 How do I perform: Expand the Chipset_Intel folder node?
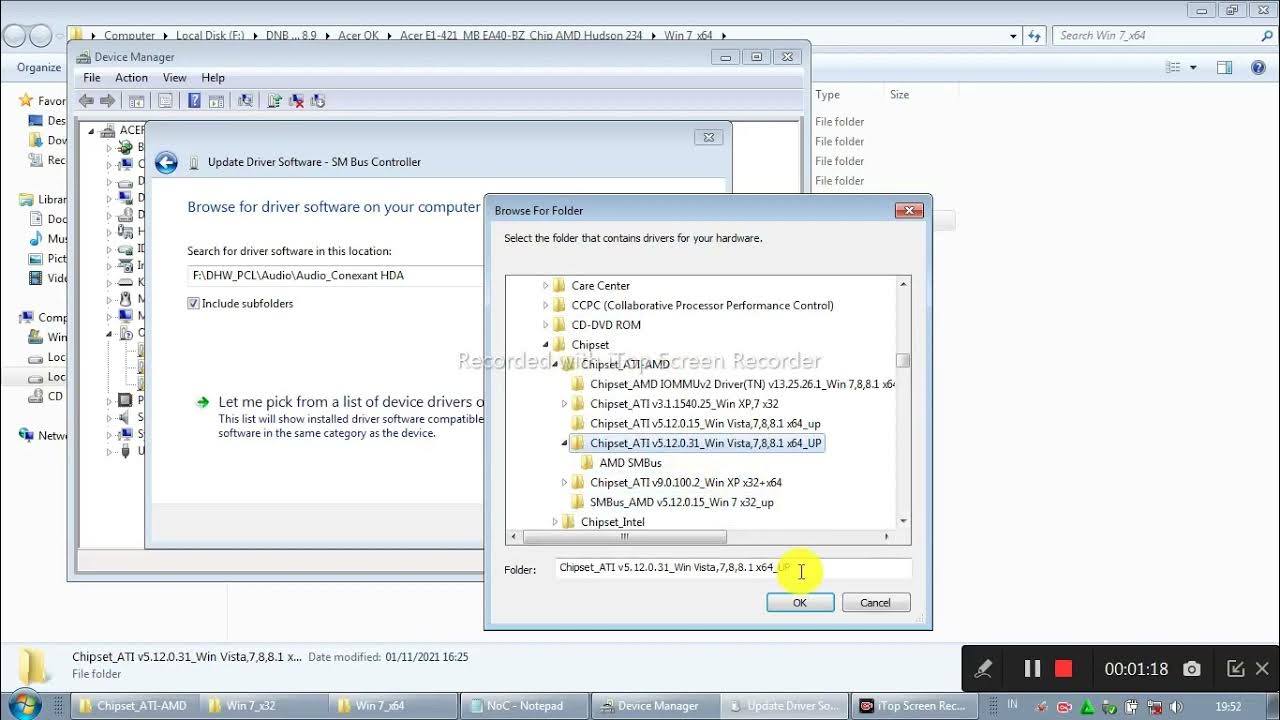point(555,522)
